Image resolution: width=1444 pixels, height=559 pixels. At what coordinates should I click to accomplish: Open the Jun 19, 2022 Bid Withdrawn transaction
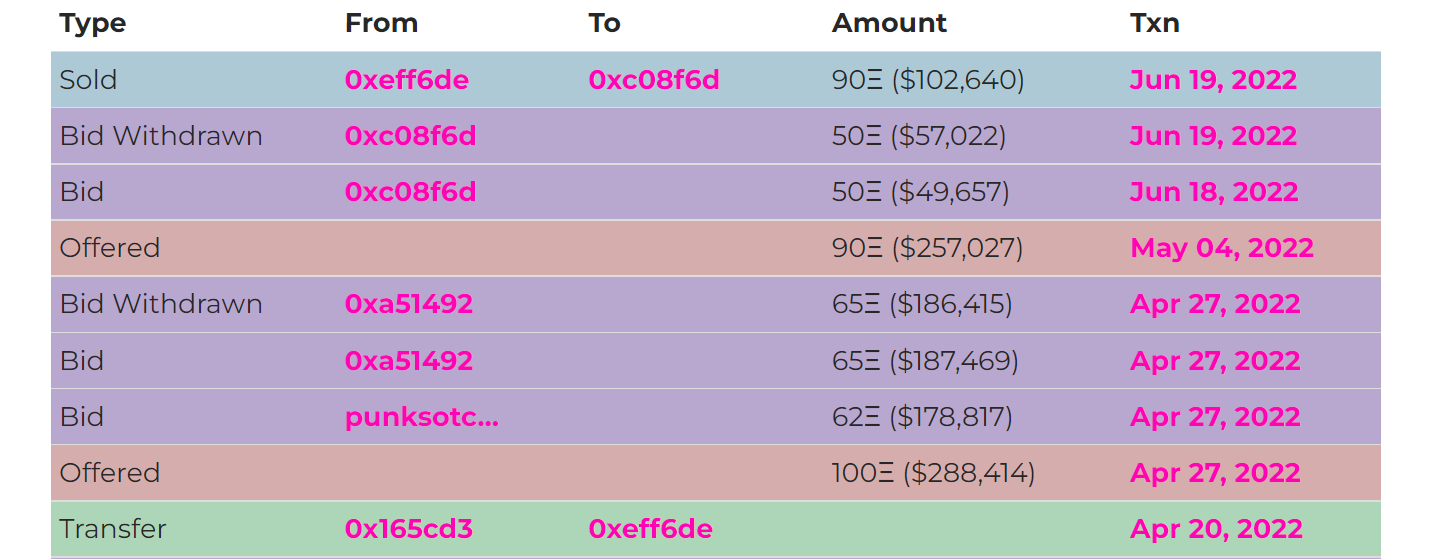[x=1212, y=136]
